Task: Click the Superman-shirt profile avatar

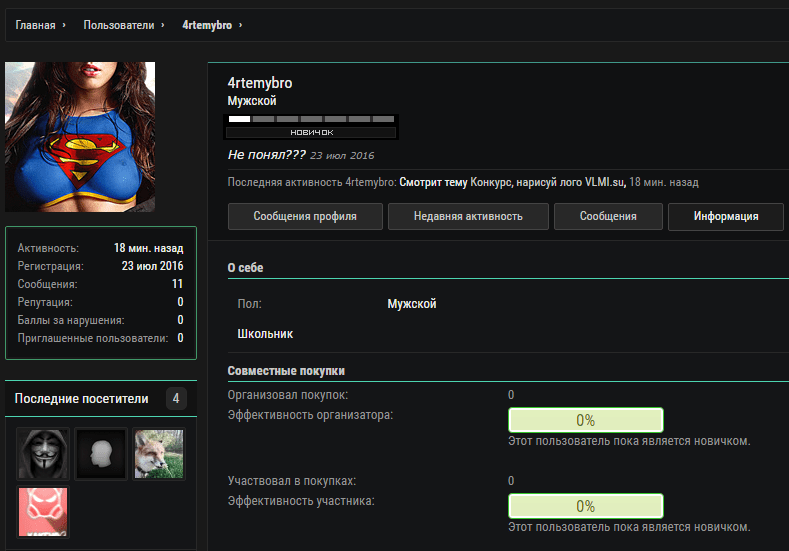Action: click(80, 136)
